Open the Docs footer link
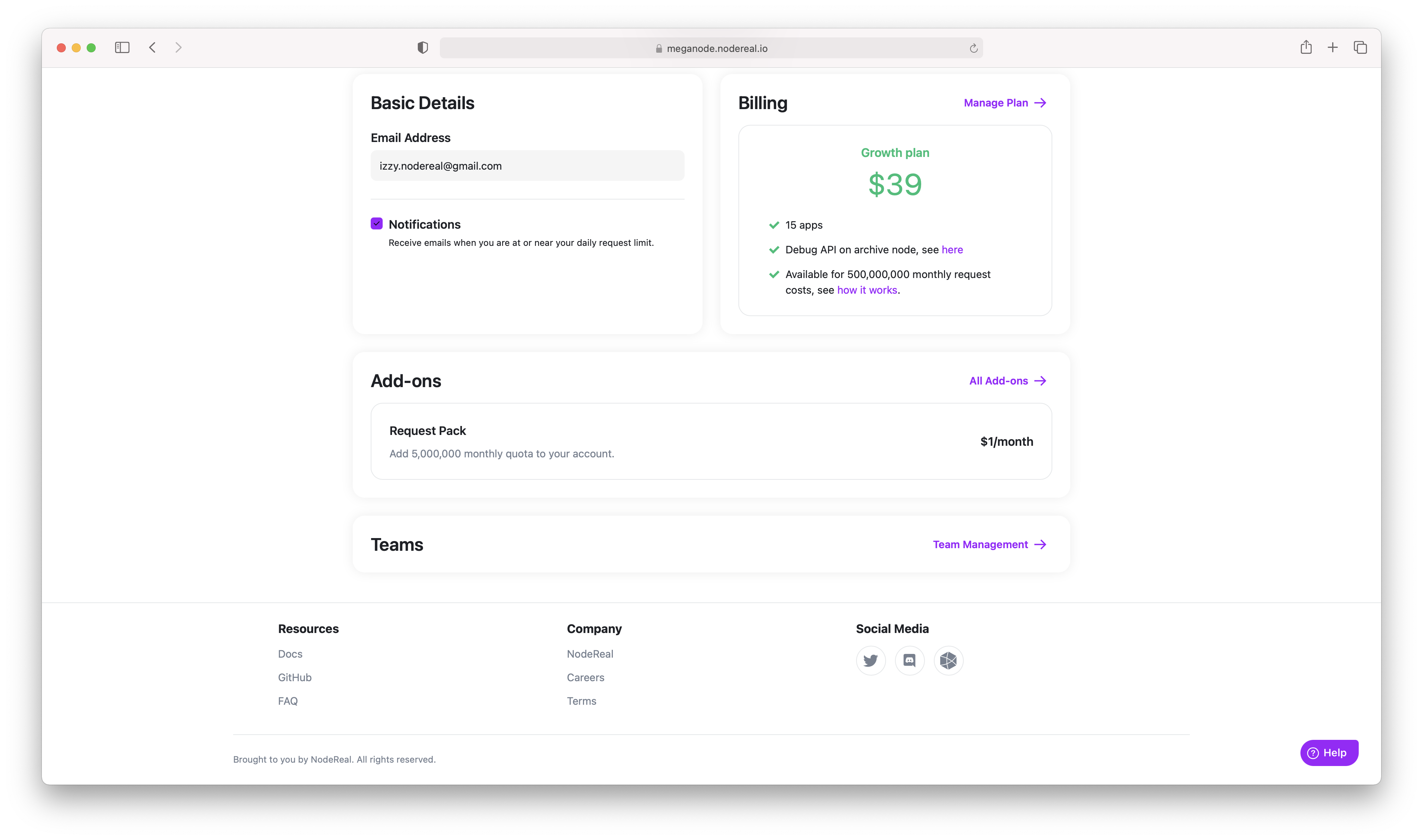Viewport: 1423px width, 840px height. [290, 654]
